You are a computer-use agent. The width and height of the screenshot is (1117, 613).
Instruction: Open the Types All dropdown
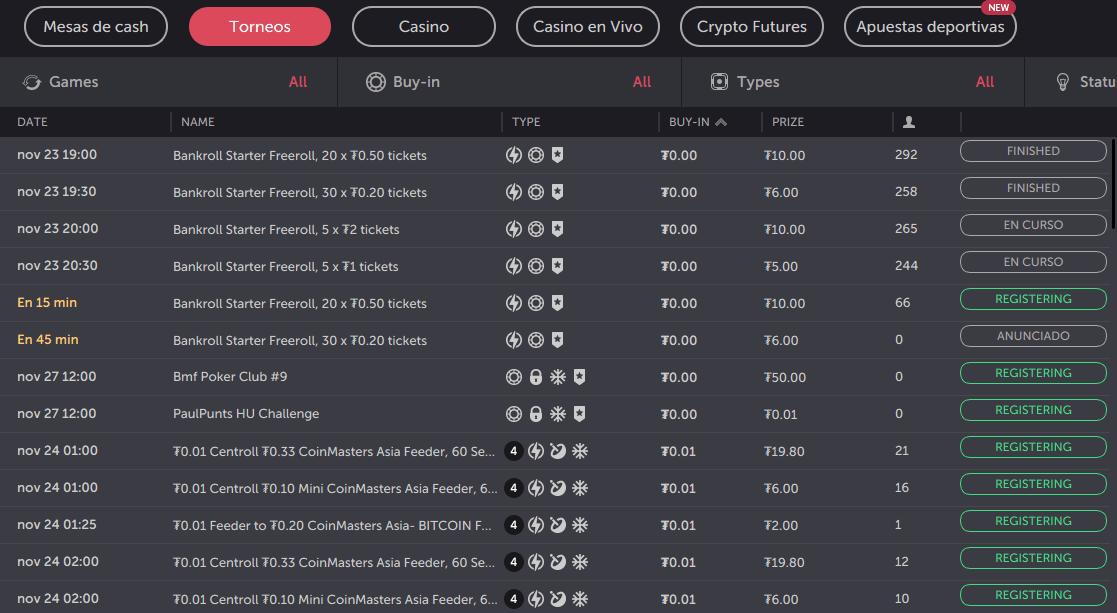tap(985, 82)
